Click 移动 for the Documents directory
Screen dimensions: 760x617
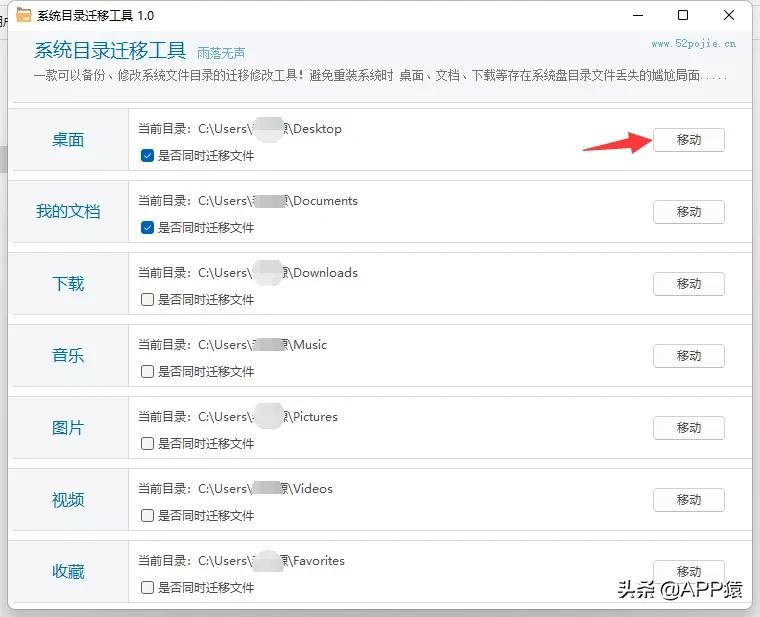point(688,212)
